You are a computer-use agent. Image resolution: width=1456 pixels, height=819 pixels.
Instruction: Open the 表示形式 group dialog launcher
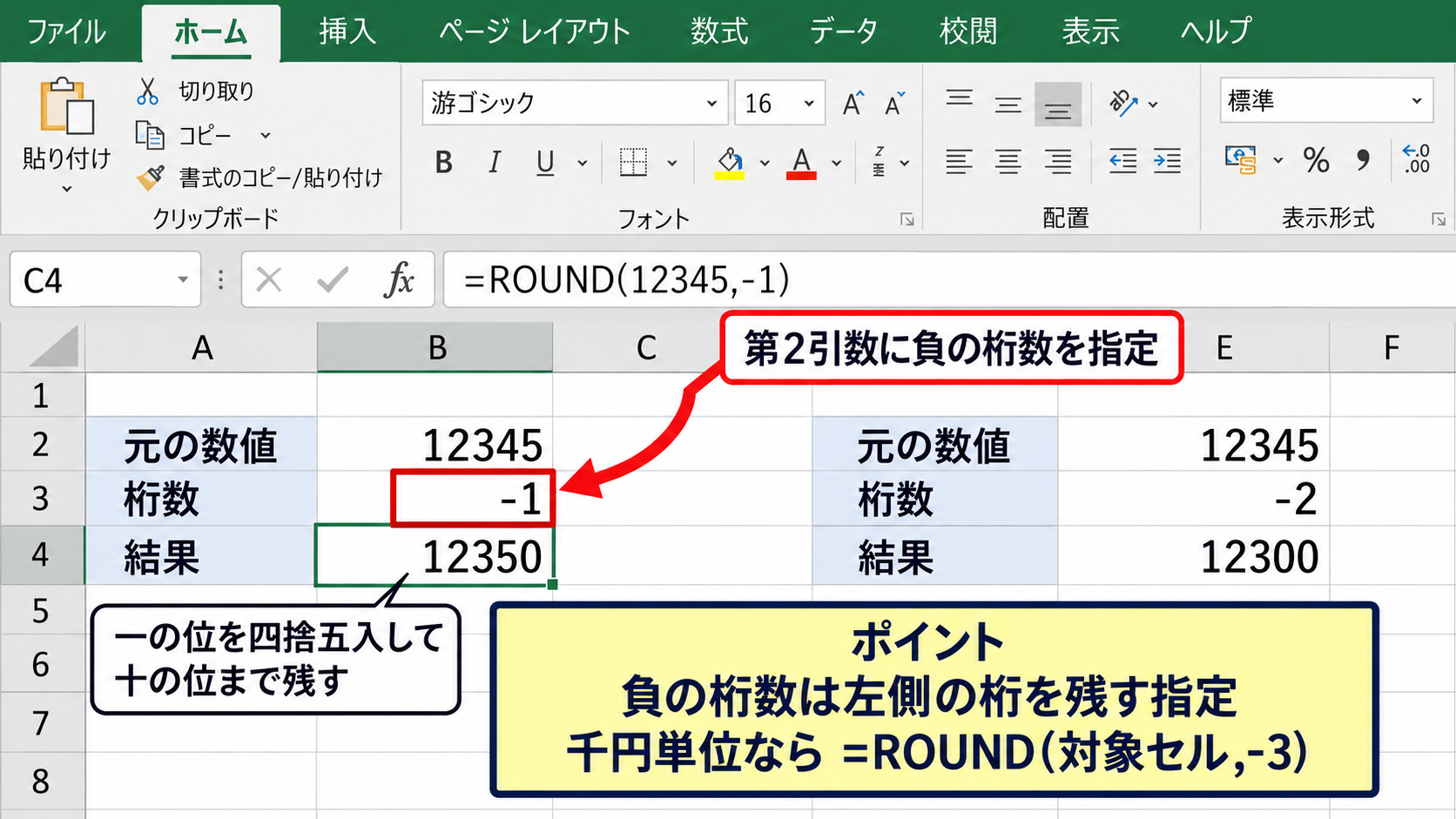(1439, 219)
